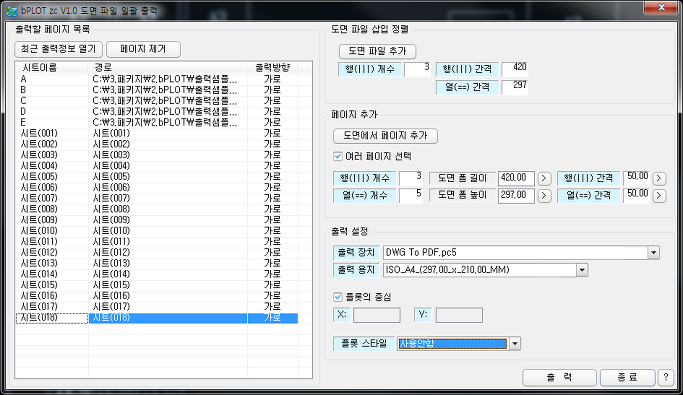Image resolution: width=683 pixels, height=395 pixels.
Task: Select the 시트(017) row name
Action: [x=39, y=307]
